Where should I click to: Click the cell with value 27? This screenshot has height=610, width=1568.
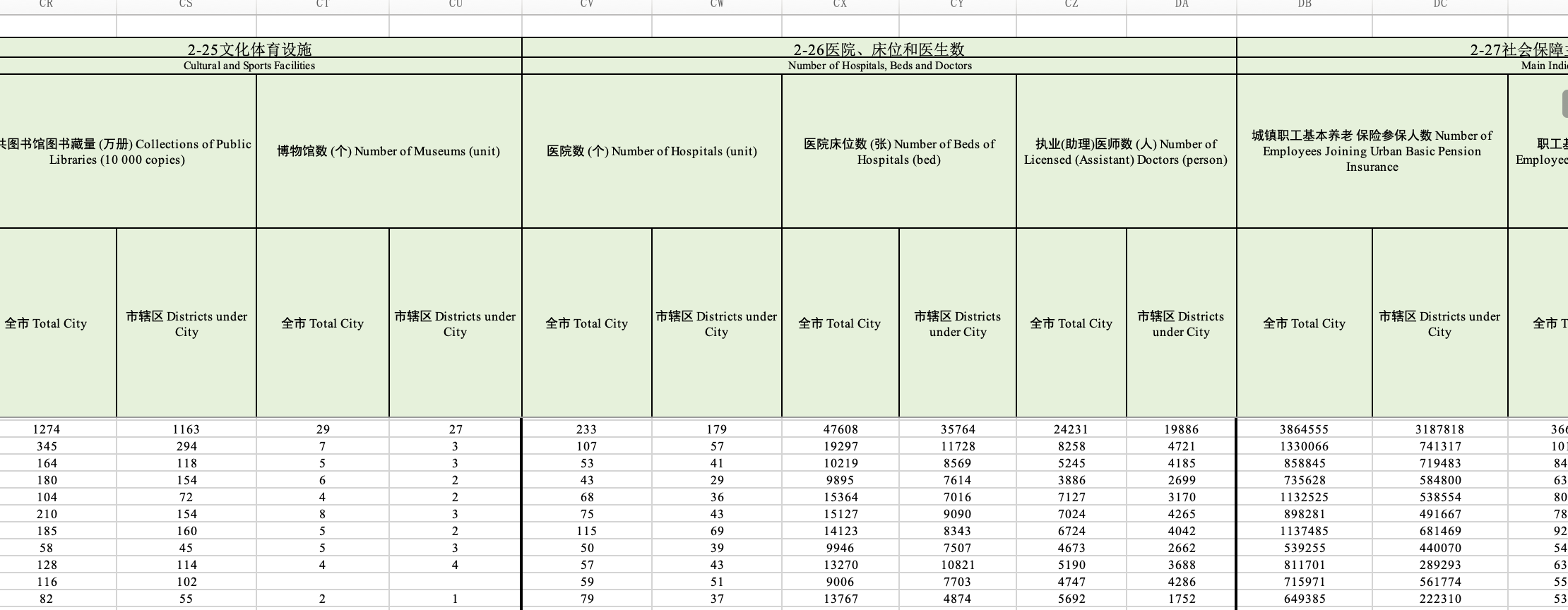456,429
